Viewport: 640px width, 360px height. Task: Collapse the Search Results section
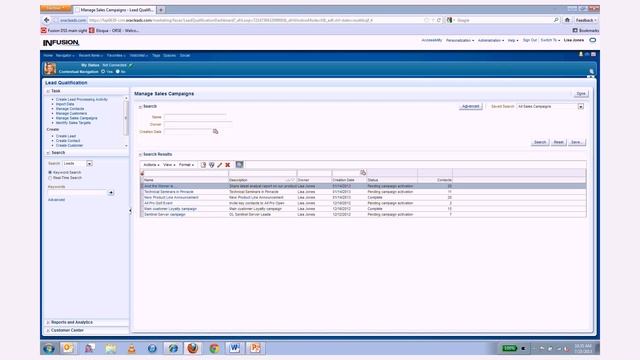140,155
